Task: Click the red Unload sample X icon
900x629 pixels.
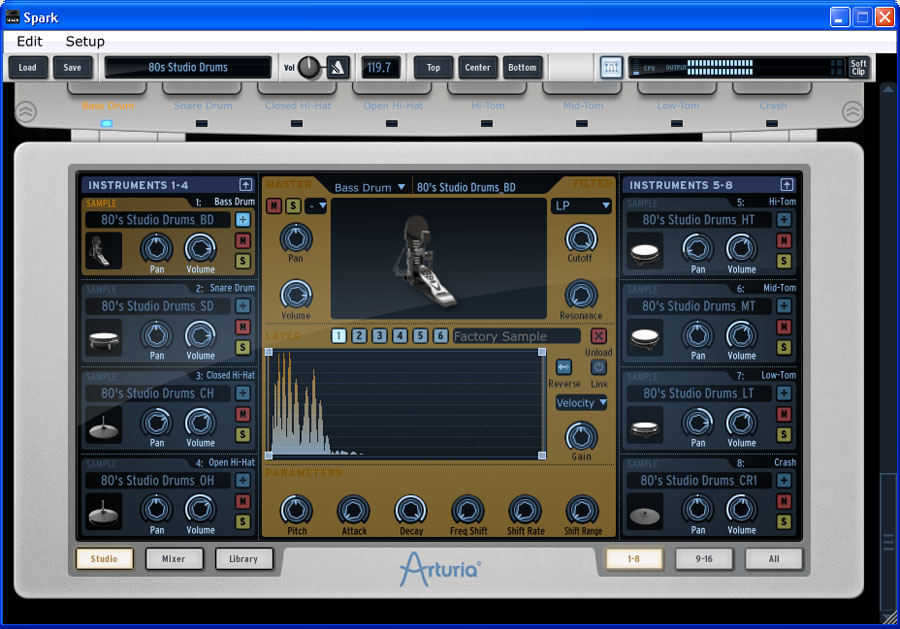Action: tap(598, 337)
